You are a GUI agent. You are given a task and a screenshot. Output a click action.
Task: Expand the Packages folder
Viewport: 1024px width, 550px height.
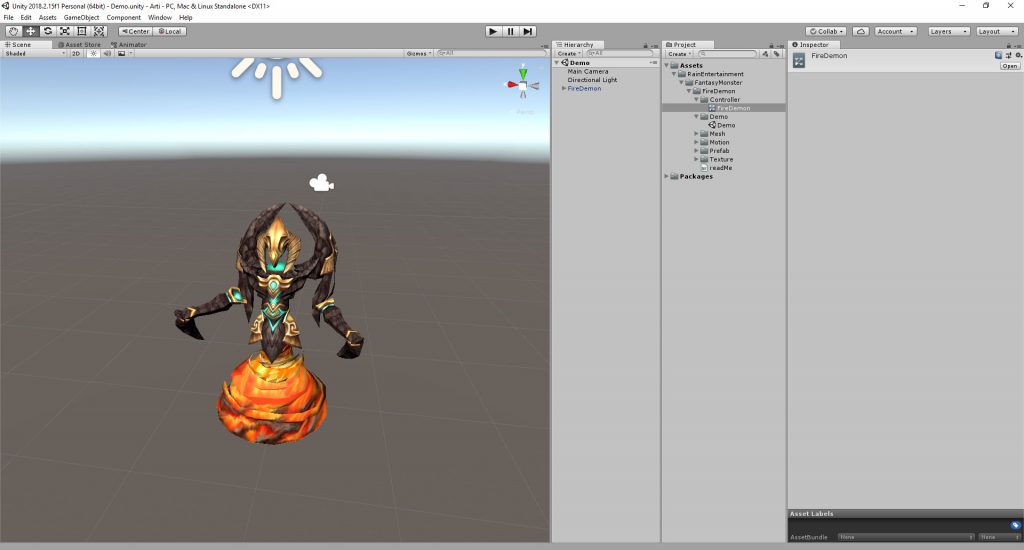click(667, 176)
